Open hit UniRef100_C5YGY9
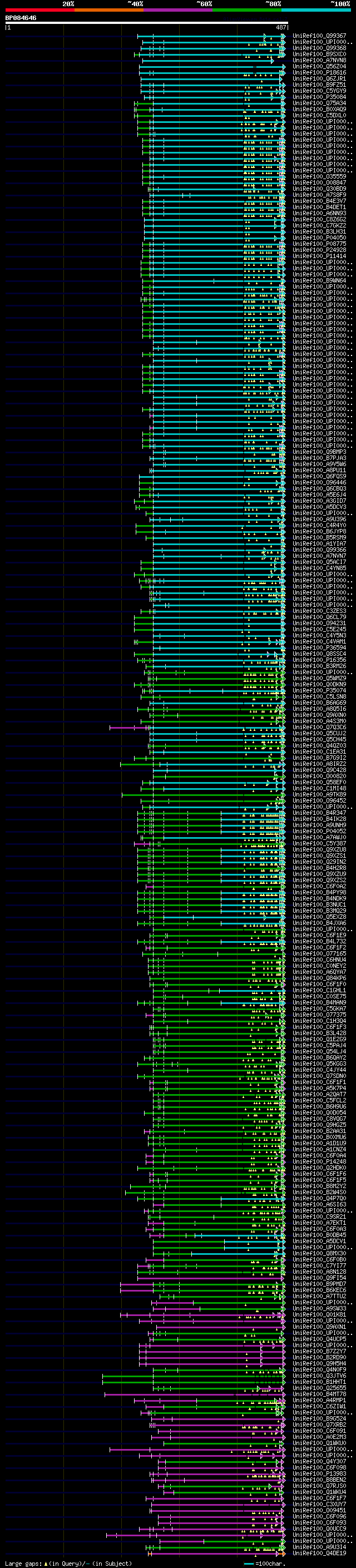356x1568 pixels. (x=319, y=91)
